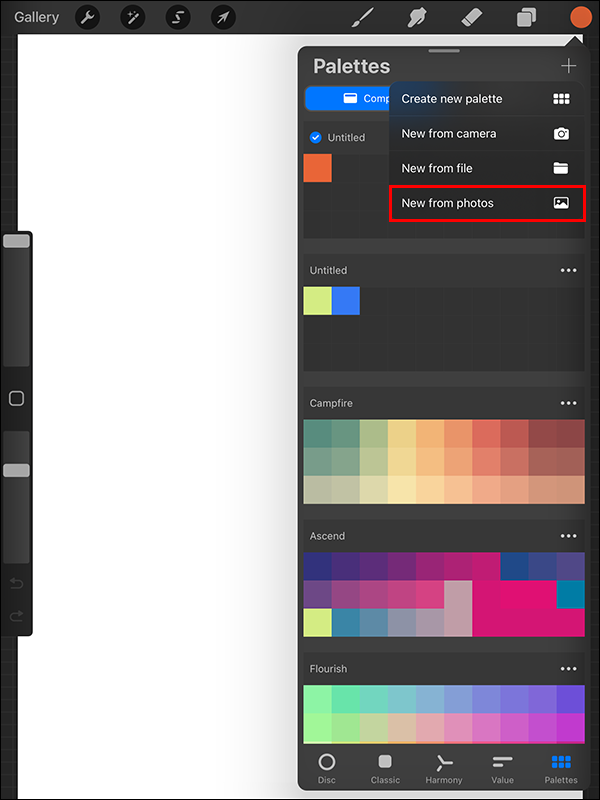Image resolution: width=600 pixels, height=800 pixels.
Task: Switch to Disc color tab
Action: click(327, 769)
